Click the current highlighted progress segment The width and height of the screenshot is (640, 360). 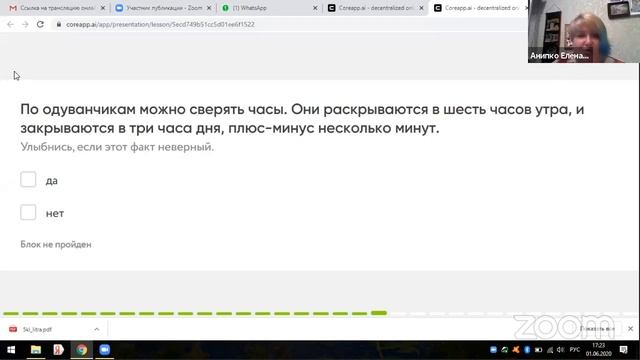(379, 313)
